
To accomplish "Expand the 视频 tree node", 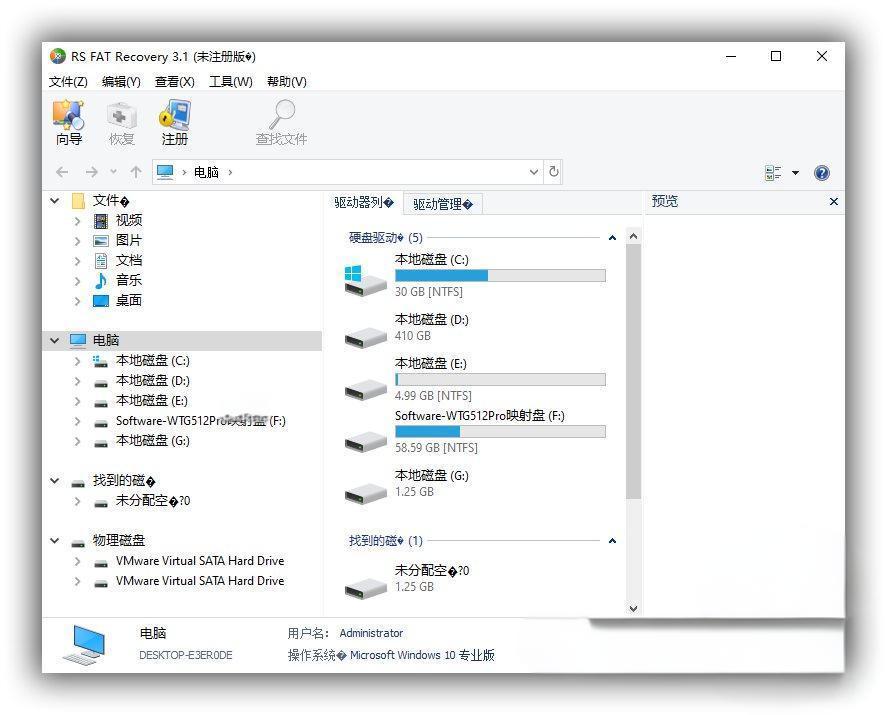I will (x=77, y=221).
